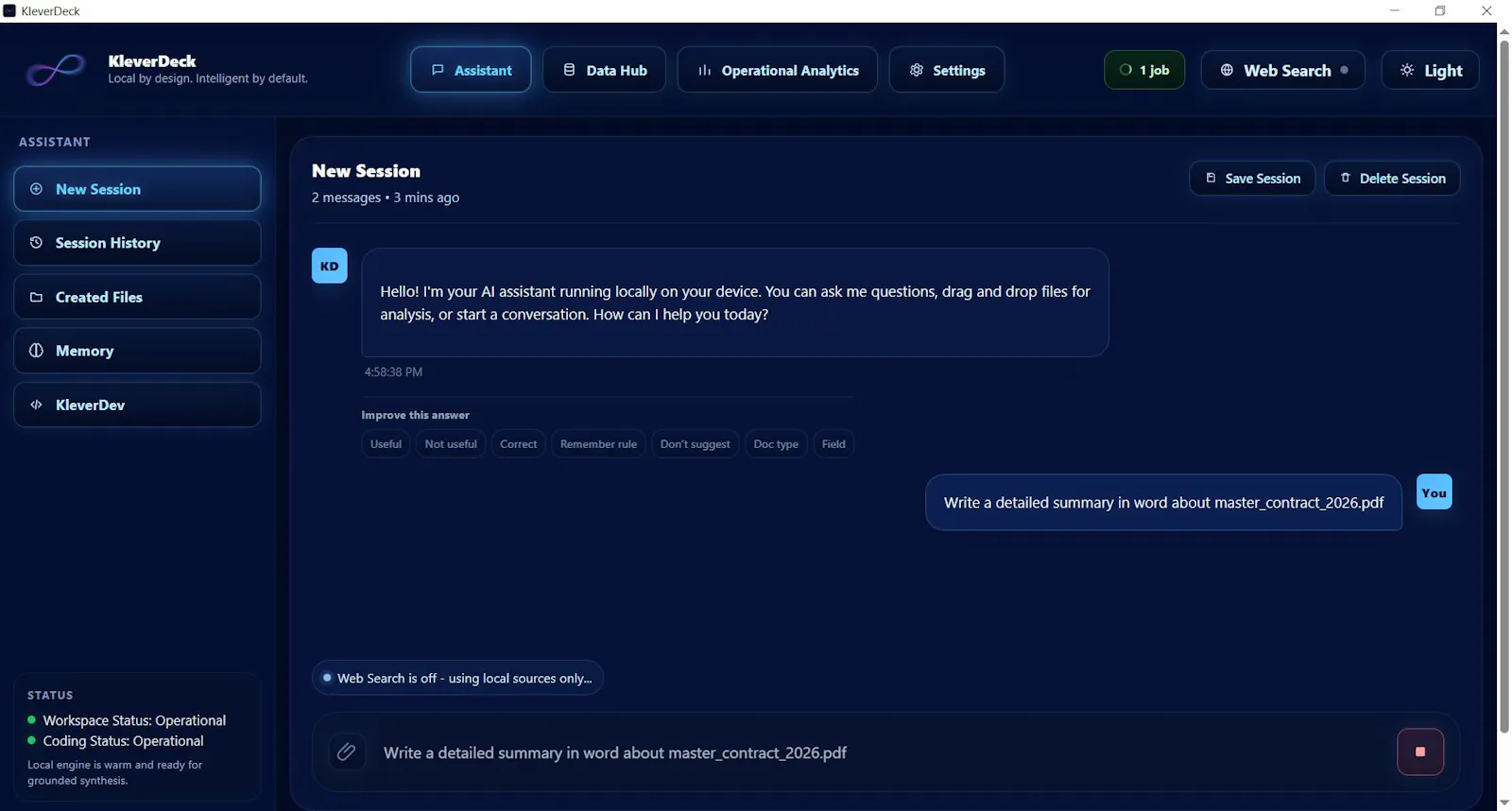Click the scrollbar down arrow
This screenshot has height=811, width=1512.
1504,803
